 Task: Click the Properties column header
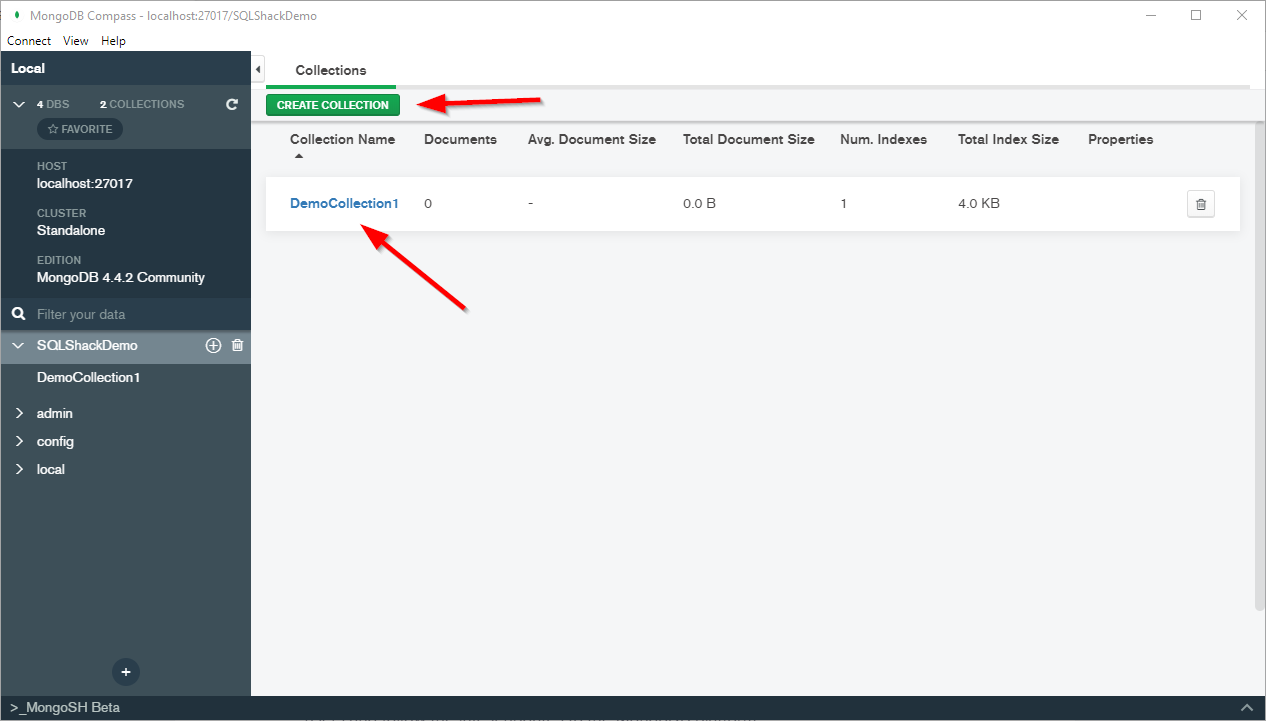[1120, 140]
